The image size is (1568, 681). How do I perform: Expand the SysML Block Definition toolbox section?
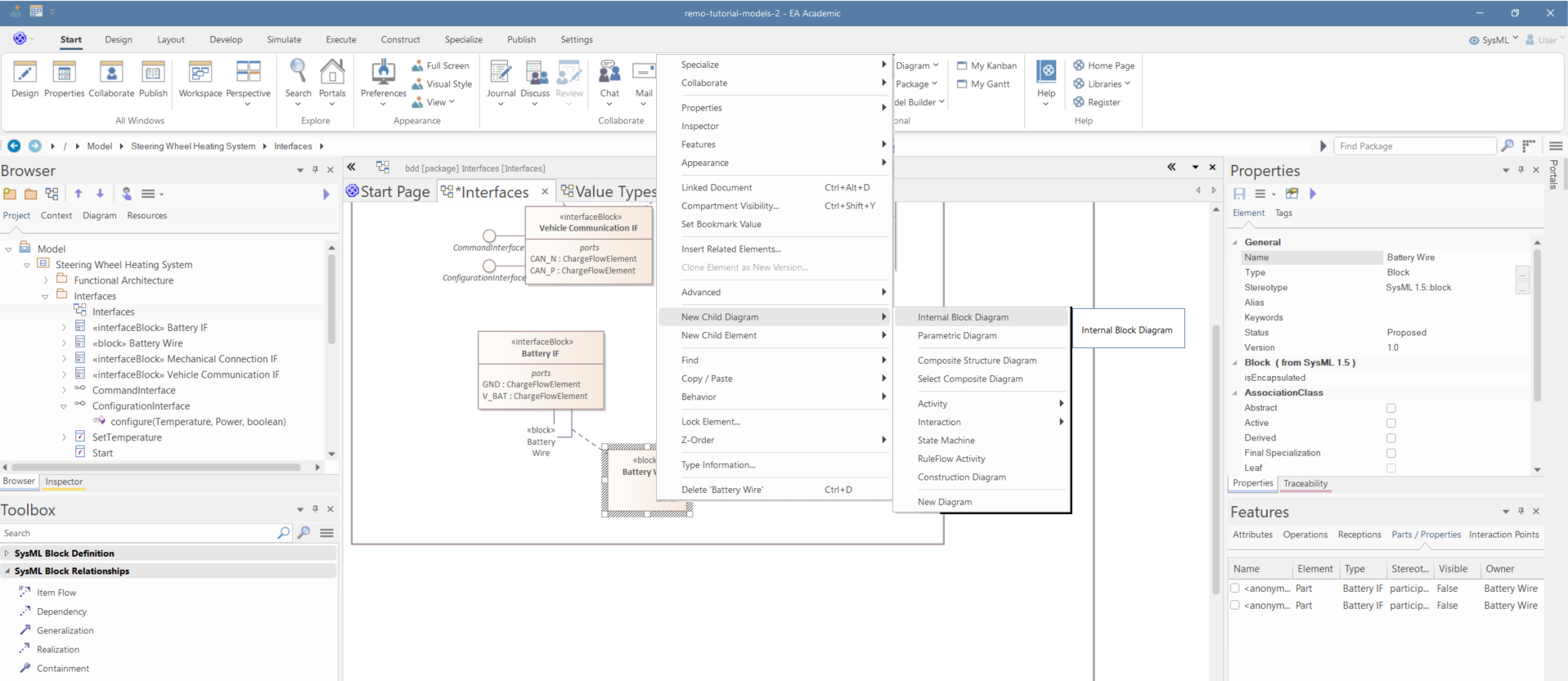point(7,553)
